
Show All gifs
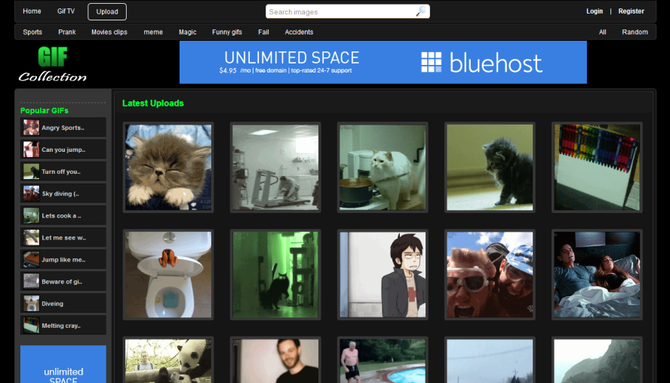[x=602, y=32]
